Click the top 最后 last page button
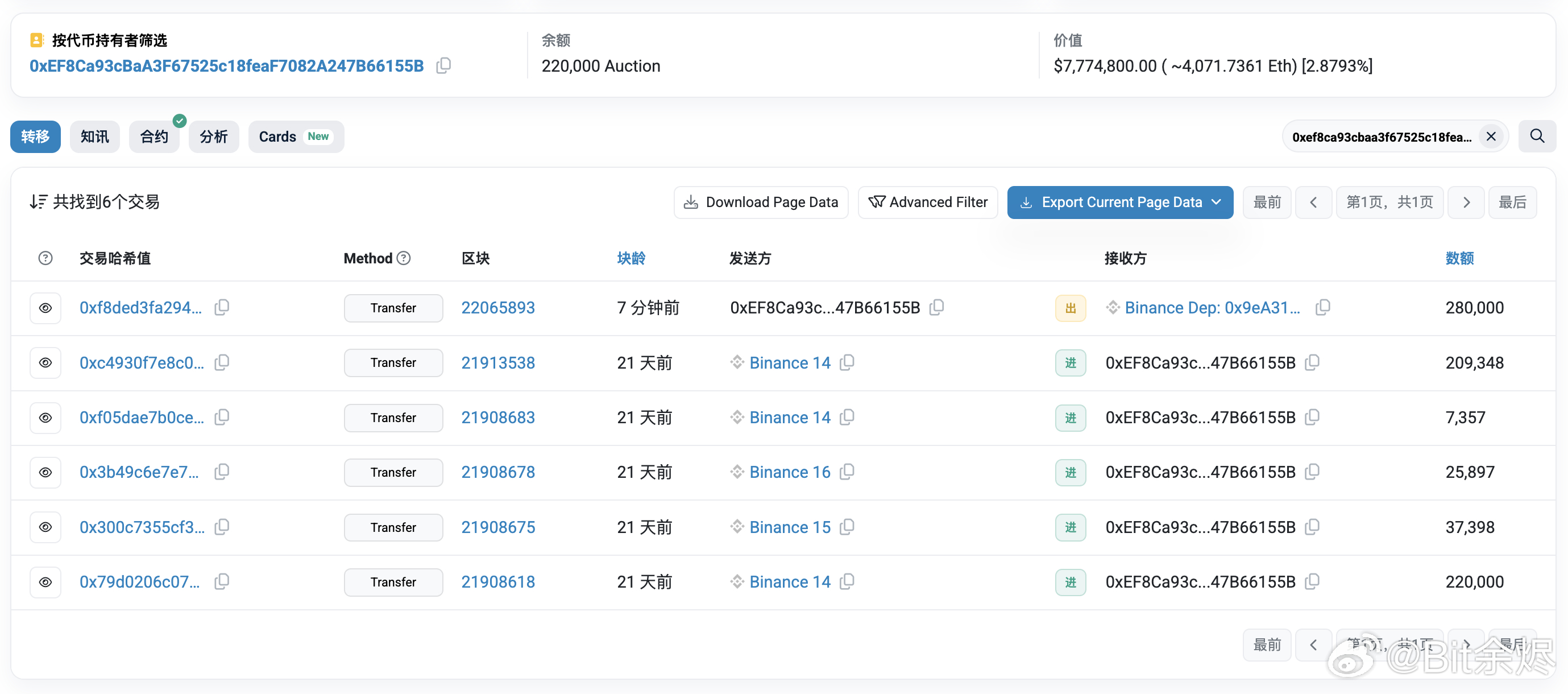 tap(1512, 202)
